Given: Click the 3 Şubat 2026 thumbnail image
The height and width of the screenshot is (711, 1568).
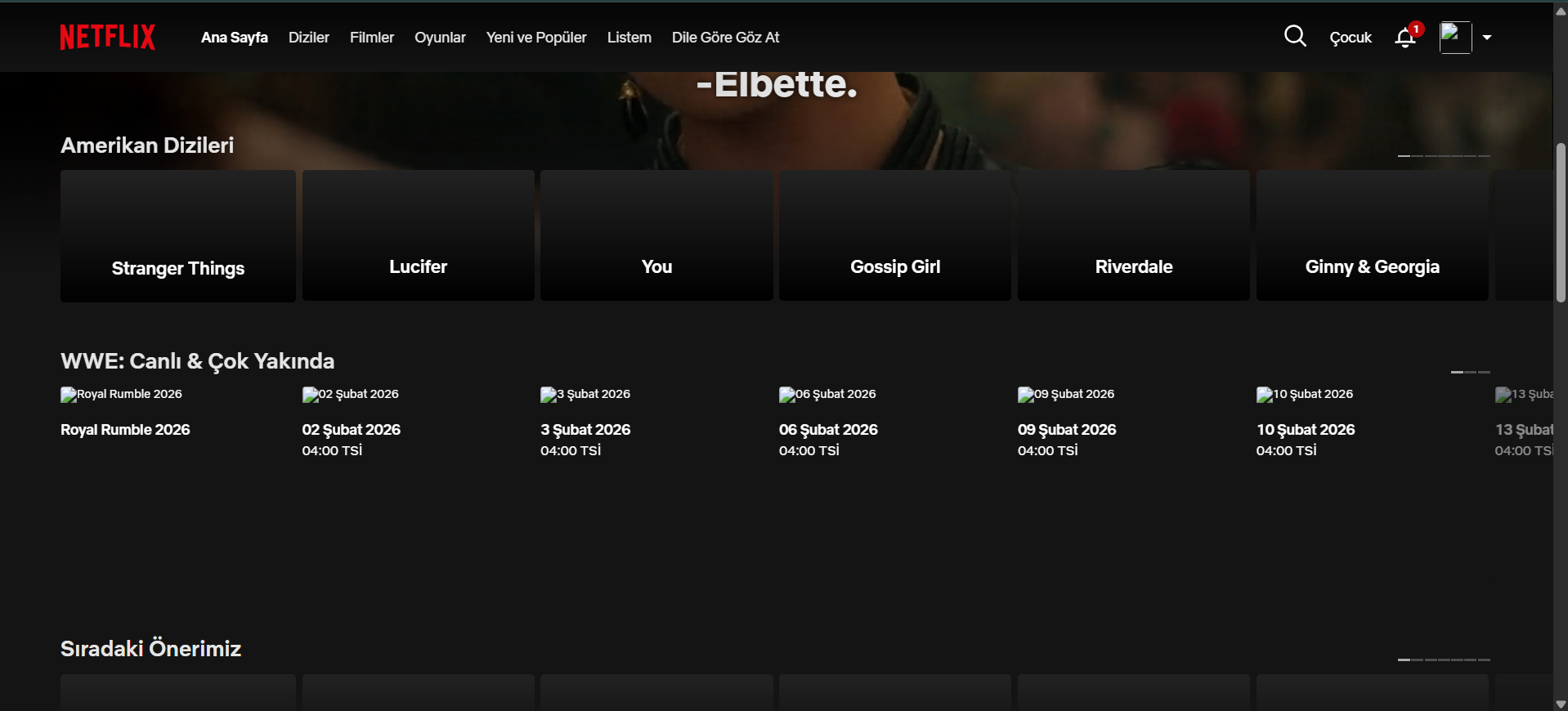Looking at the screenshot, I should pyautogui.click(x=585, y=395).
